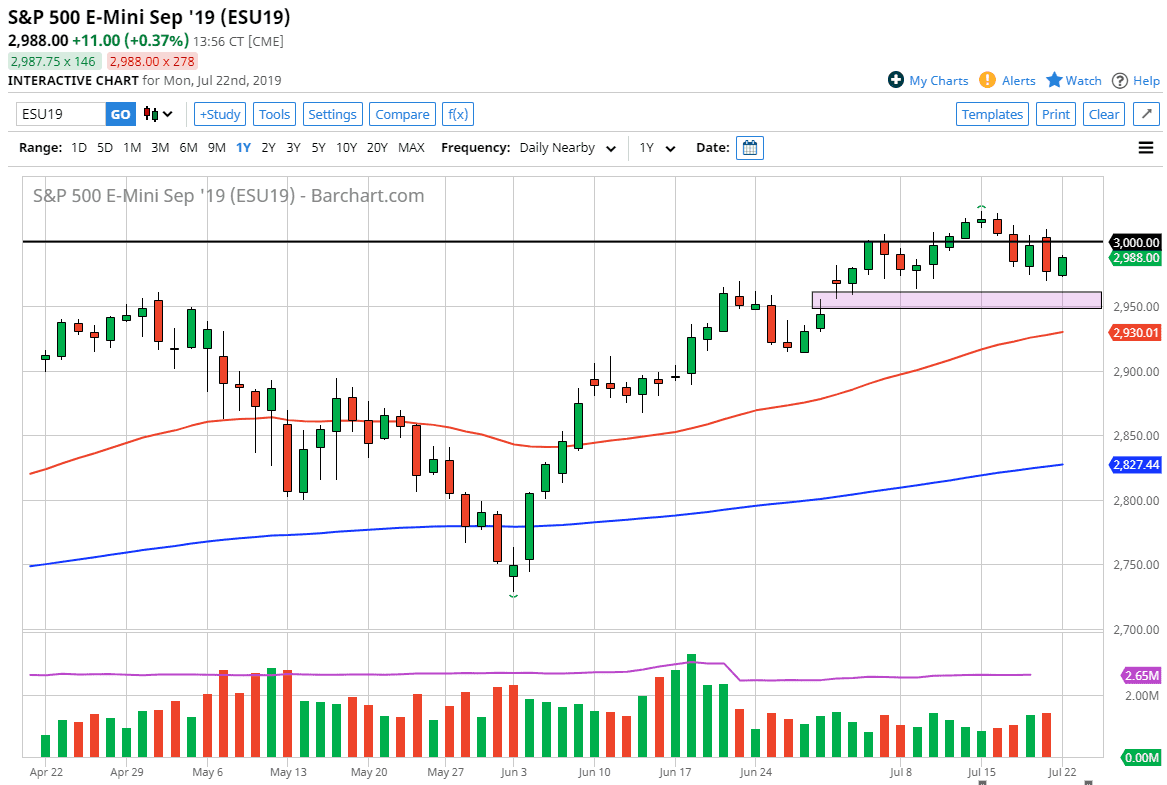Screen dimensions: 1167x785
Task: Open the chart style chevron dropdown
Action: (x=165, y=114)
